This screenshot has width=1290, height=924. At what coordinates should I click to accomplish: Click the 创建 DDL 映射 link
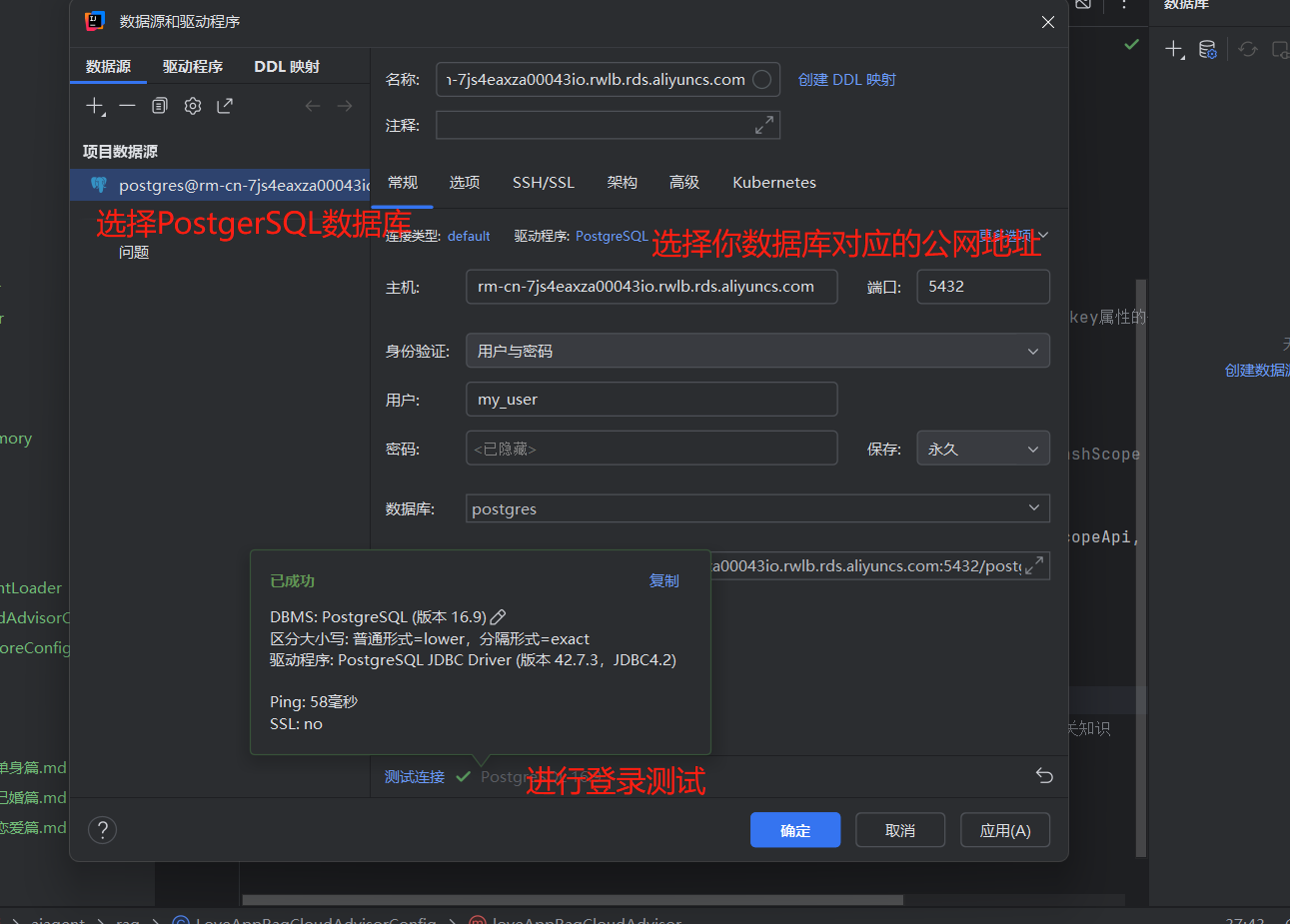point(846,80)
